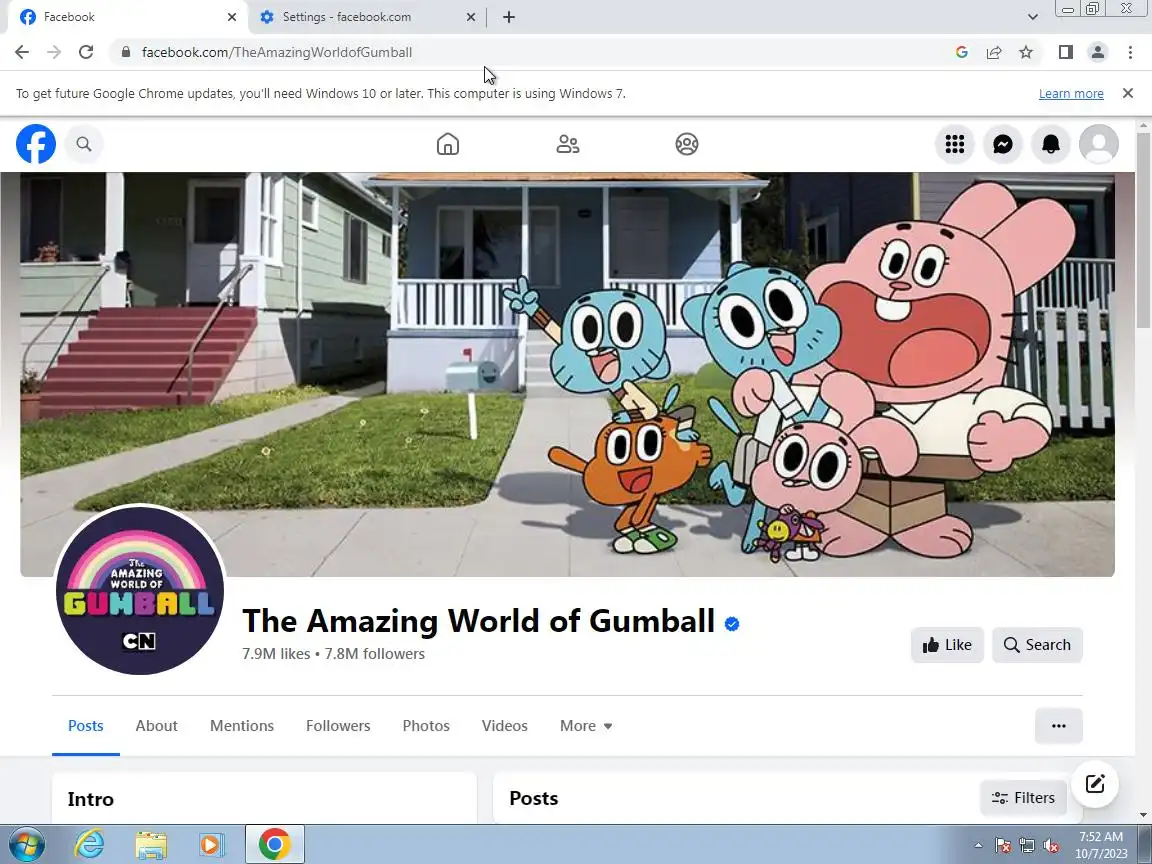Close the Facebook browser tab
The width and height of the screenshot is (1152, 864).
(232, 17)
